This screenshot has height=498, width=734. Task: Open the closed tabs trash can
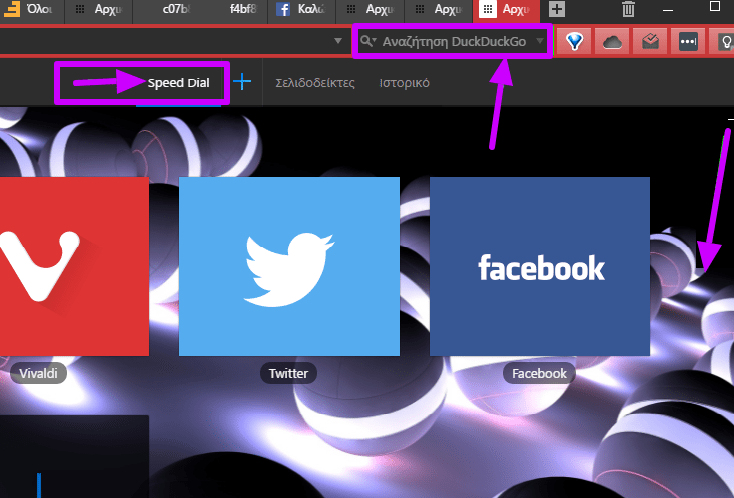pyautogui.click(x=628, y=9)
